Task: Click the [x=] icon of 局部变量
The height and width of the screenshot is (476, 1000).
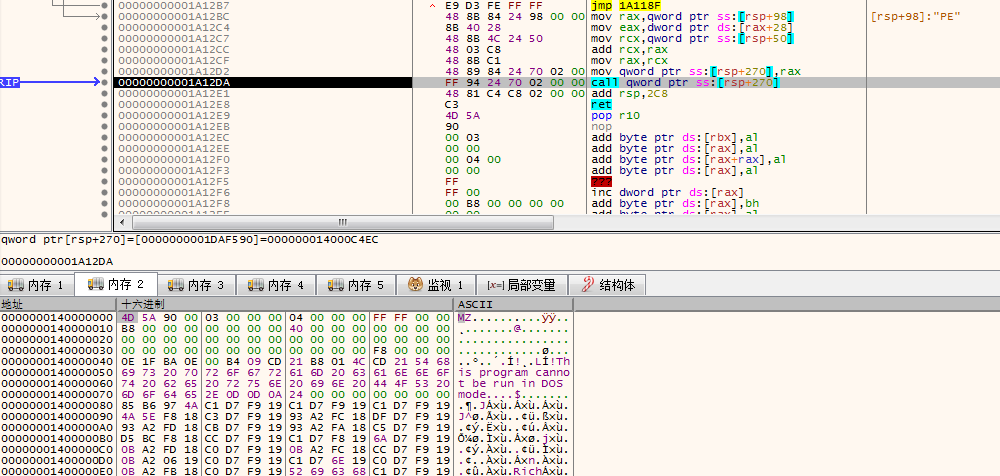Action: [x=495, y=285]
